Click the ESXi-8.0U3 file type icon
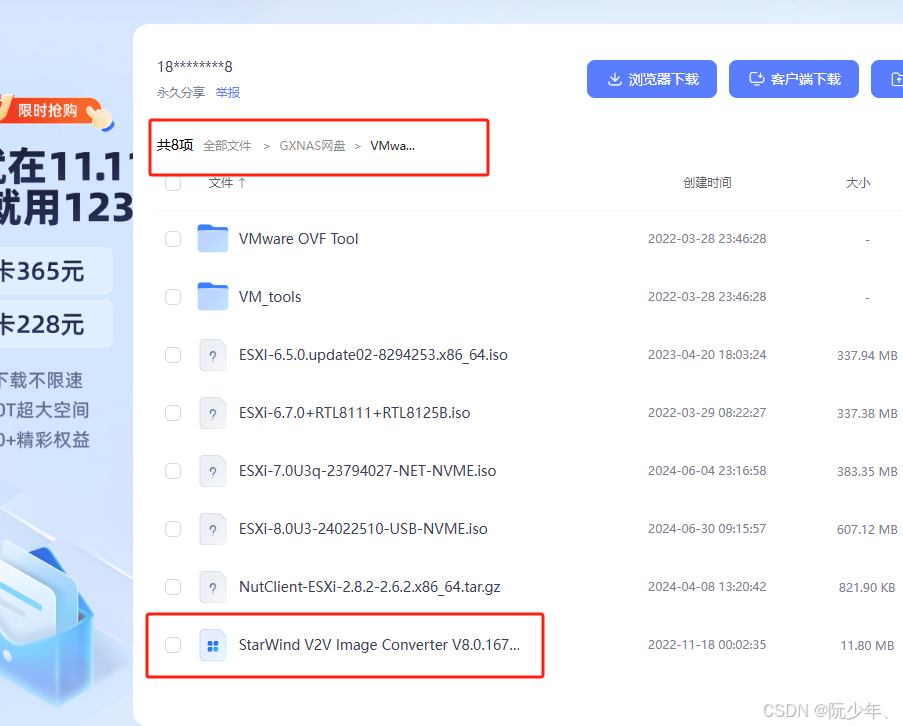This screenshot has height=726, width=903. point(213,529)
